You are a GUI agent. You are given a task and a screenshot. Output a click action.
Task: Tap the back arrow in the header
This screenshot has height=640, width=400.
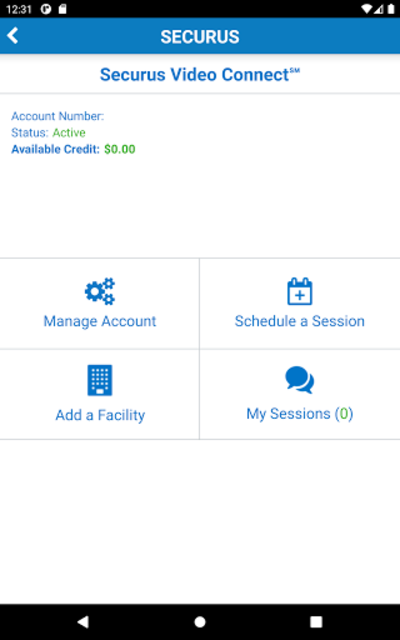(13, 36)
